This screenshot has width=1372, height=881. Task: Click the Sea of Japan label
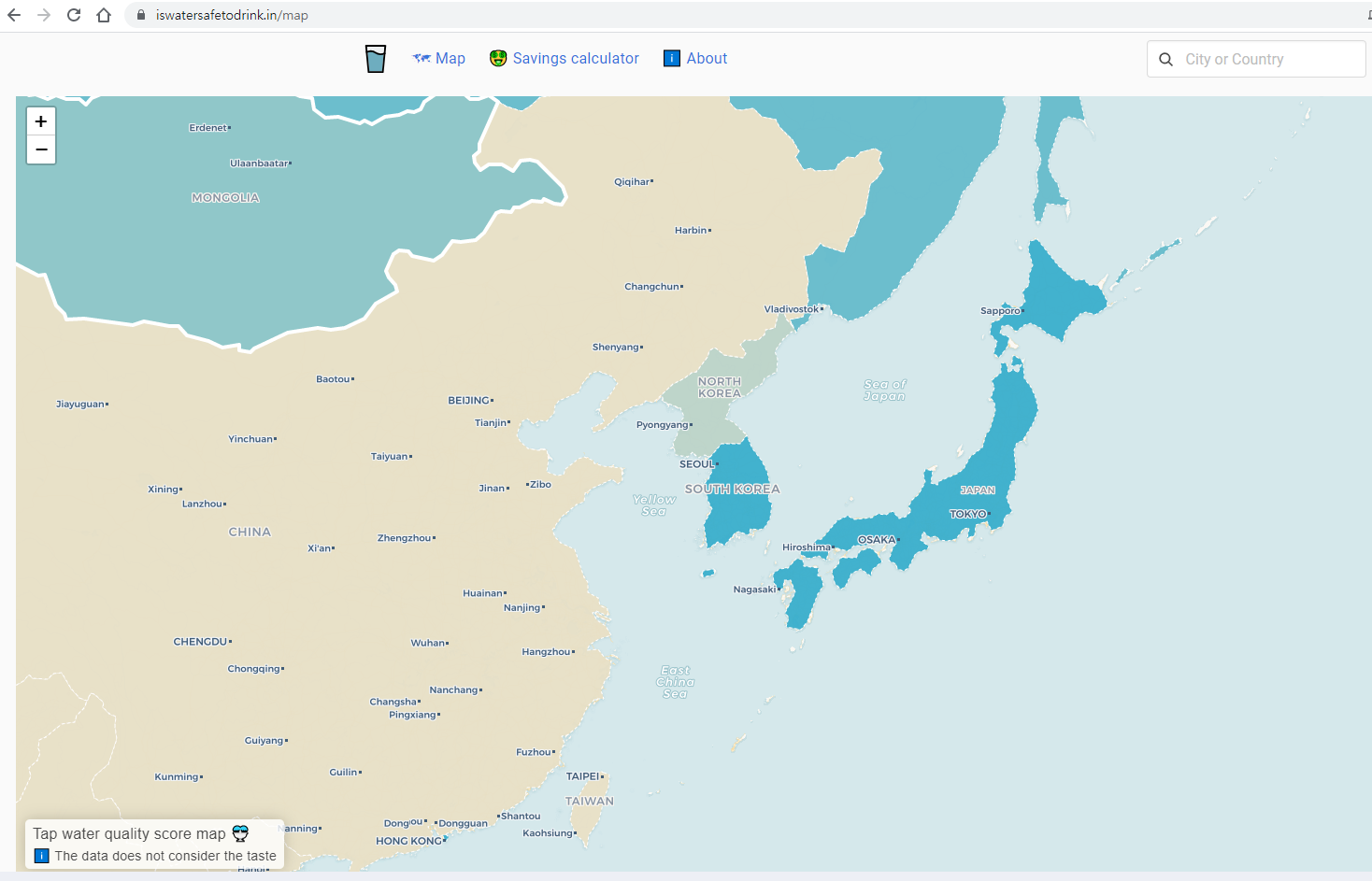pos(884,390)
